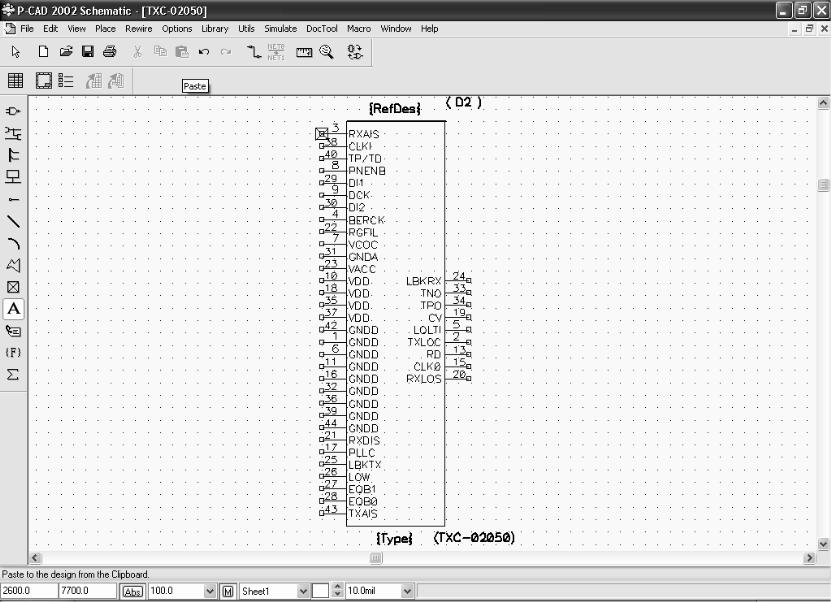Print the schematic

[110, 51]
